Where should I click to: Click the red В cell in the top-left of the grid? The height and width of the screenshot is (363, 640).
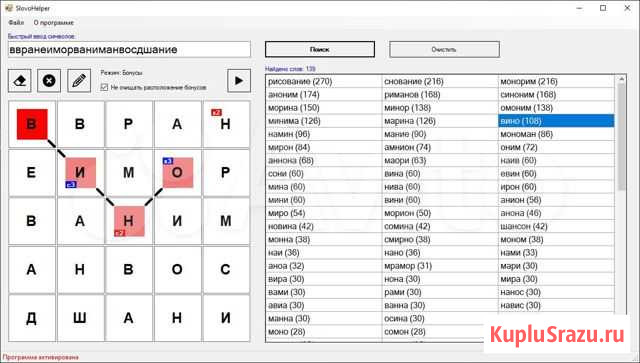(x=32, y=124)
